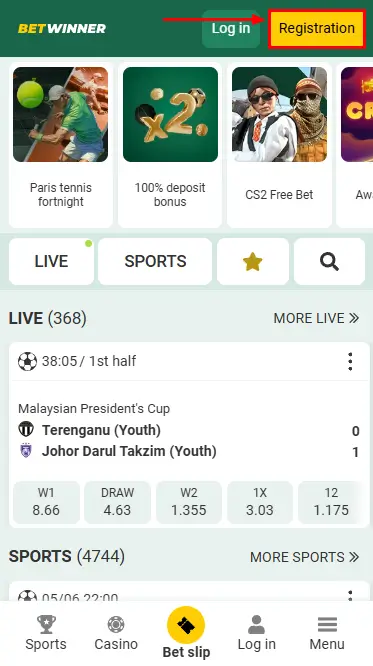Select 1X double chance odds 3.03
The image size is (373, 666).
[x=260, y=502]
